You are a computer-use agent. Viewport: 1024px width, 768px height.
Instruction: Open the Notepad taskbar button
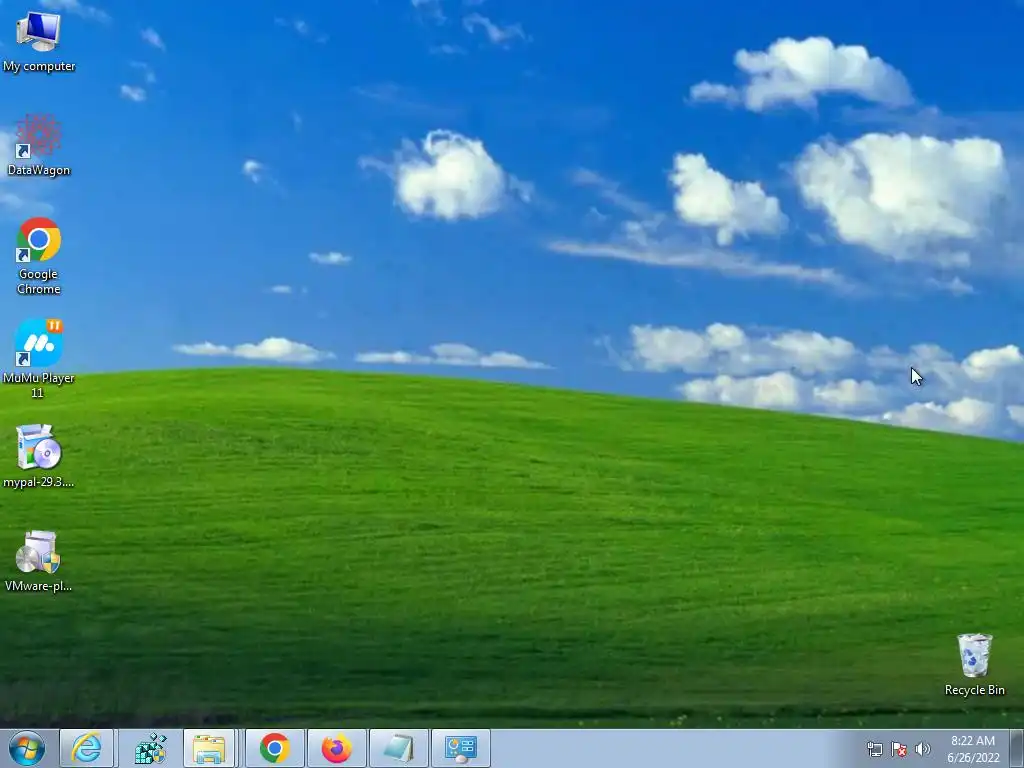tap(399, 748)
